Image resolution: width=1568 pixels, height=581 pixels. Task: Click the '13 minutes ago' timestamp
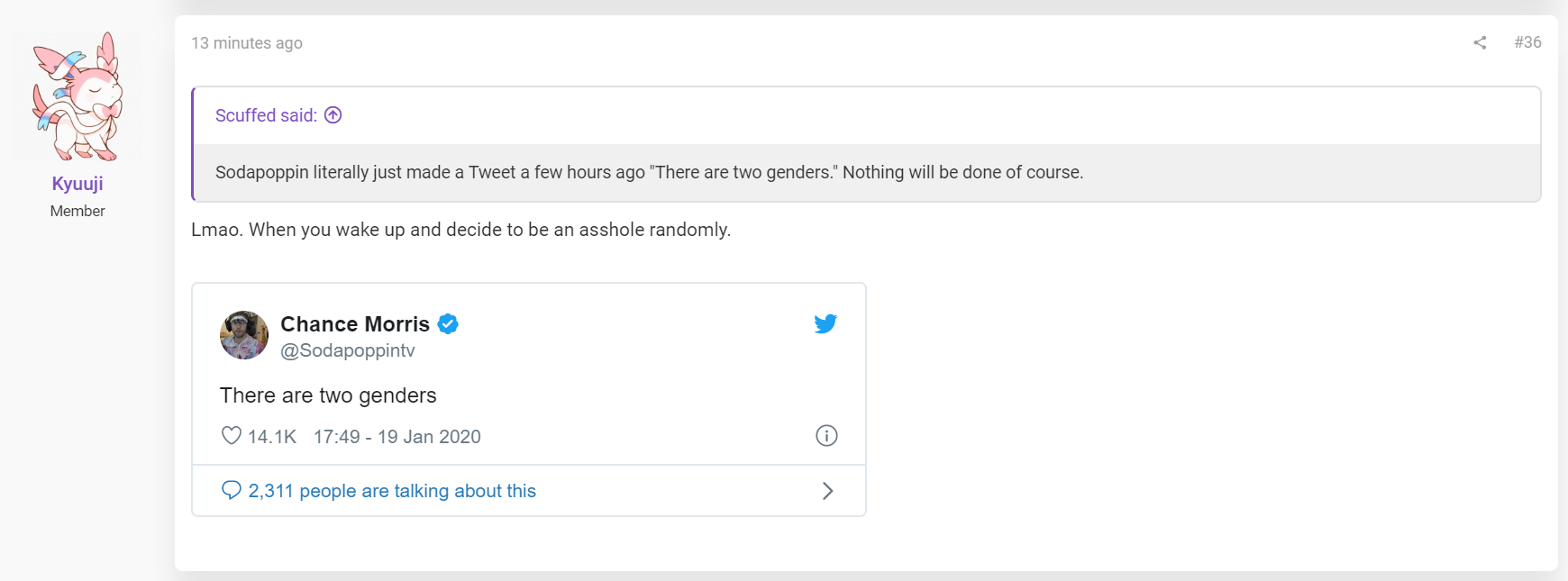[247, 43]
